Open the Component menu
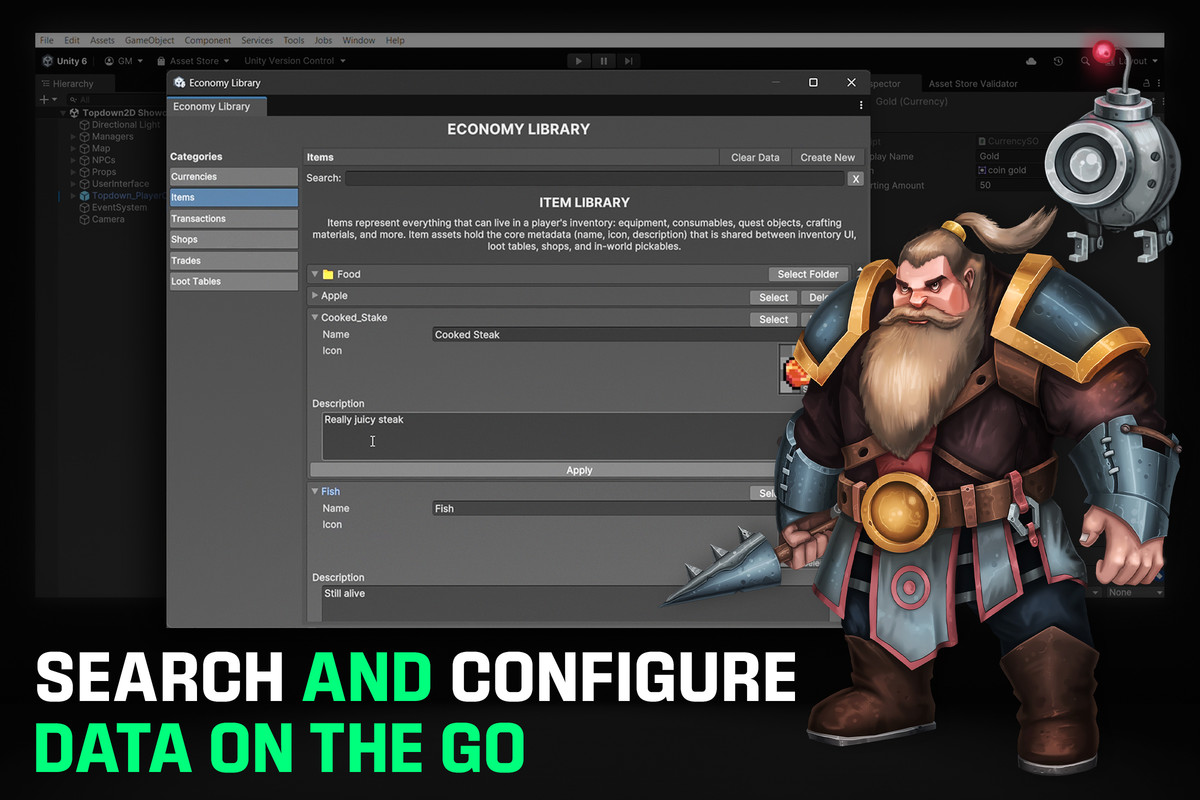Image resolution: width=1200 pixels, height=800 pixels. pyautogui.click(x=208, y=40)
